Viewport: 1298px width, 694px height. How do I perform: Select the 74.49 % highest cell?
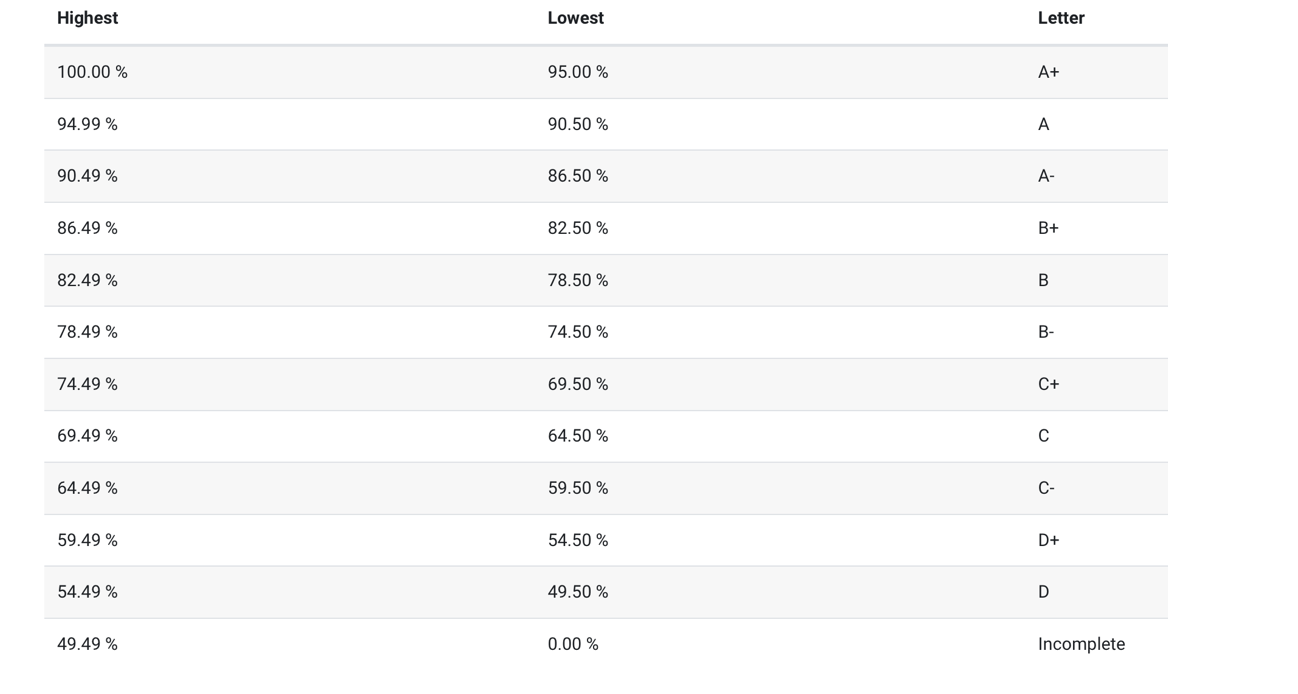(x=87, y=384)
